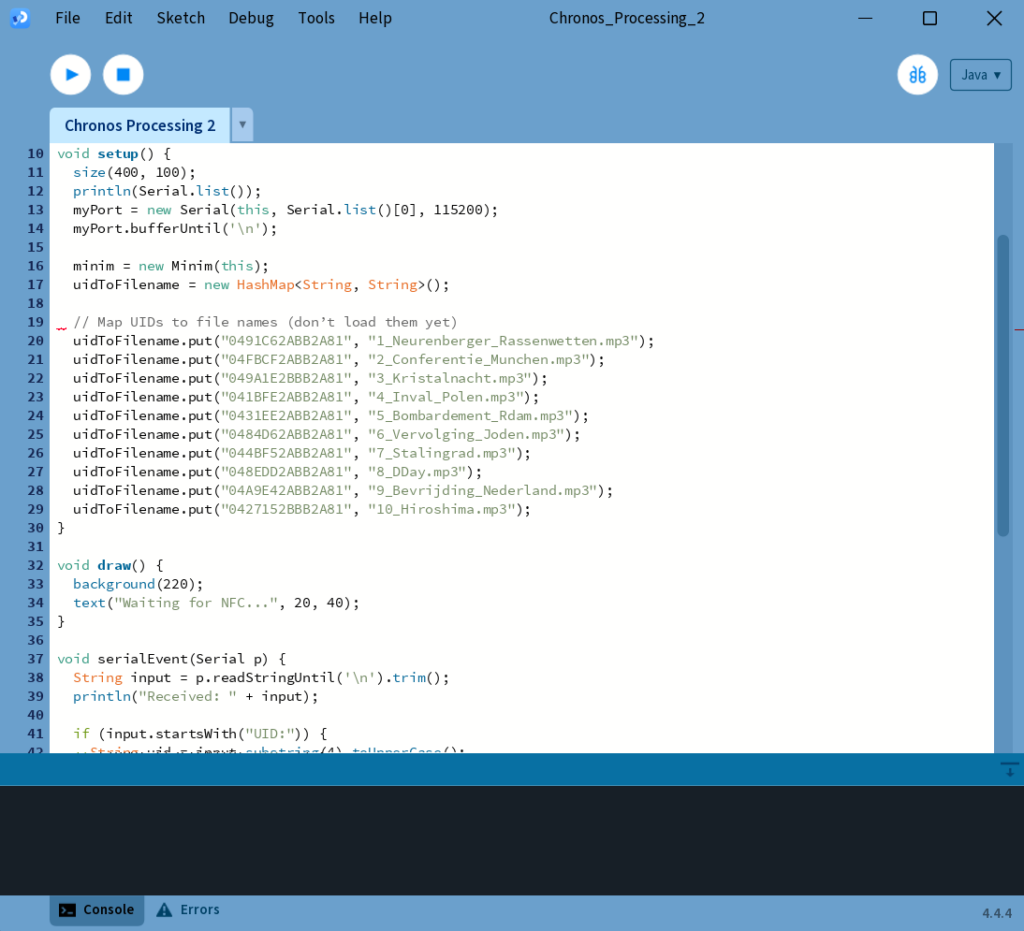Screen dimensions: 1024x931
Task: Open the Help menu
Action: point(375,18)
